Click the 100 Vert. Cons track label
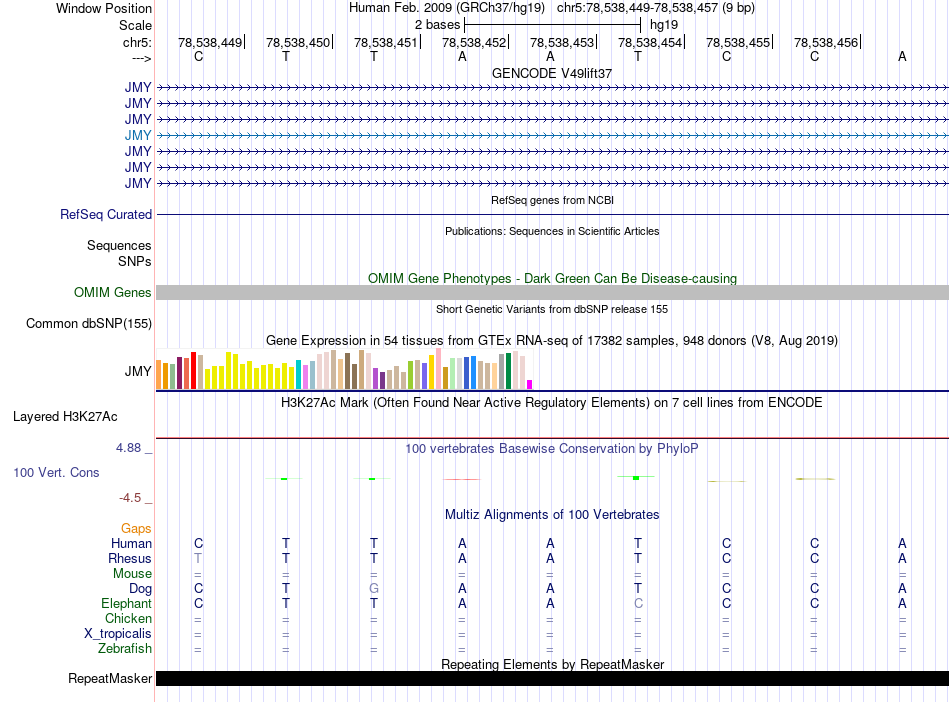This screenshot has height=702, width=950. [x=56, y=472]
